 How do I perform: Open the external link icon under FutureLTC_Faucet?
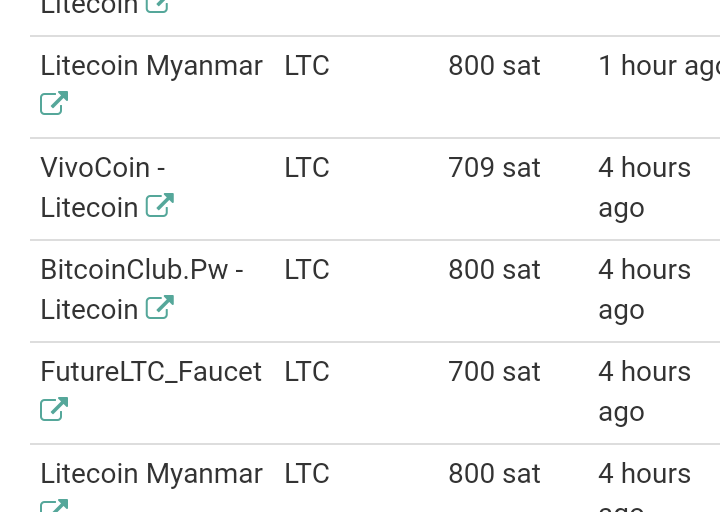pyautogui.click(x=54, y=409)
